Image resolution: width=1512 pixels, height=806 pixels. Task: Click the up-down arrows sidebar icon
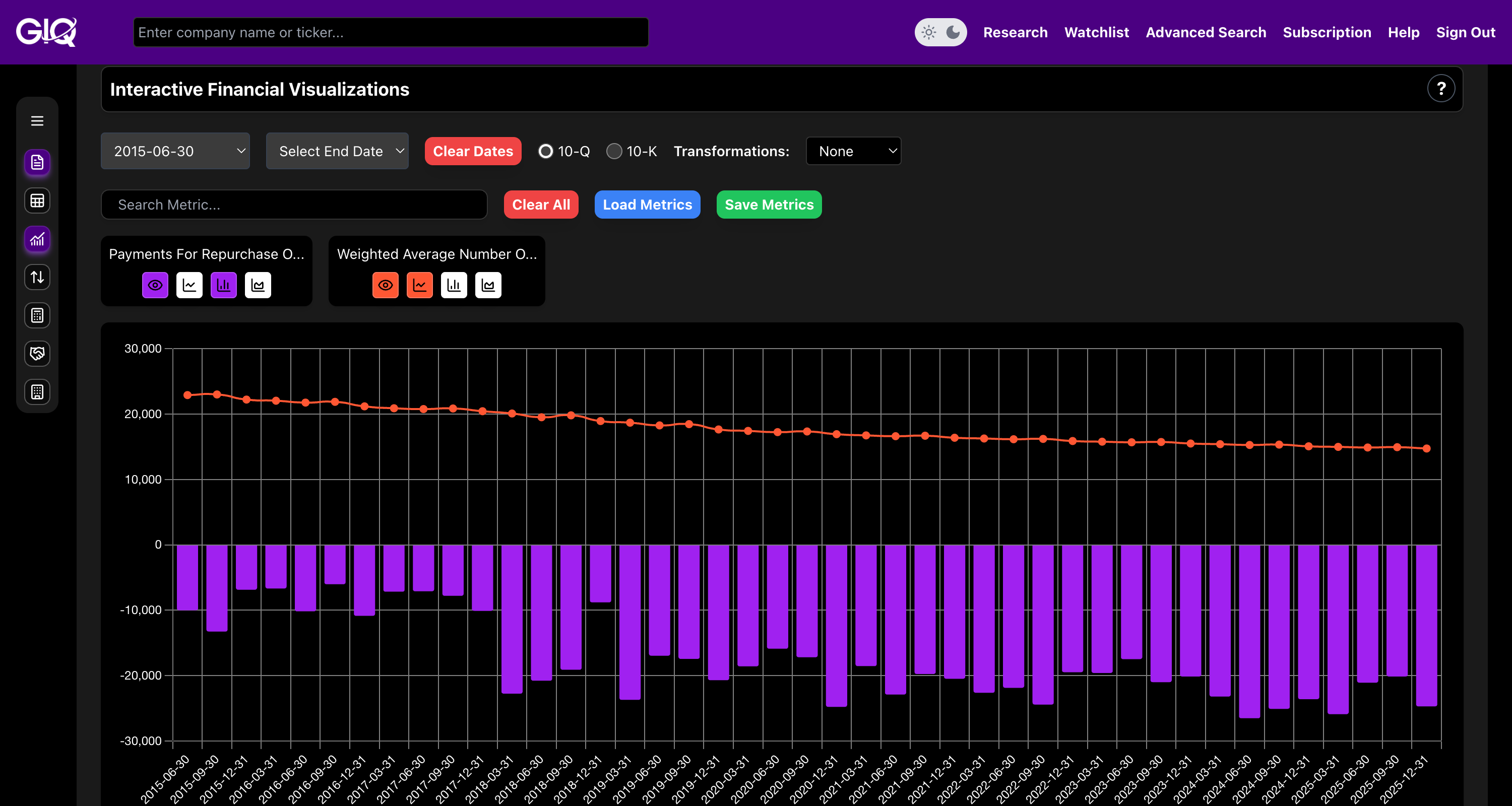point(37,277)
